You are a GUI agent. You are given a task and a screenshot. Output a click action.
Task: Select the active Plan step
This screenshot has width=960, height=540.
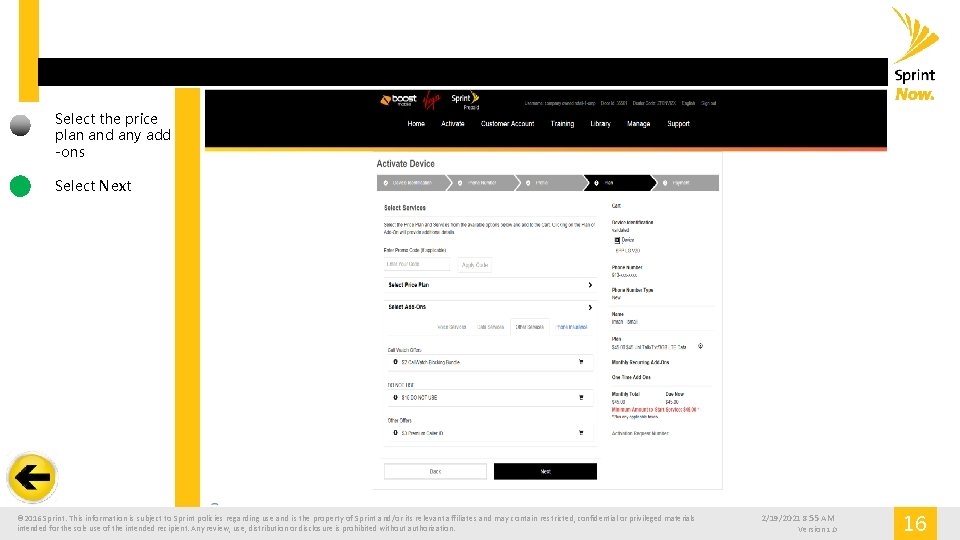619,183
